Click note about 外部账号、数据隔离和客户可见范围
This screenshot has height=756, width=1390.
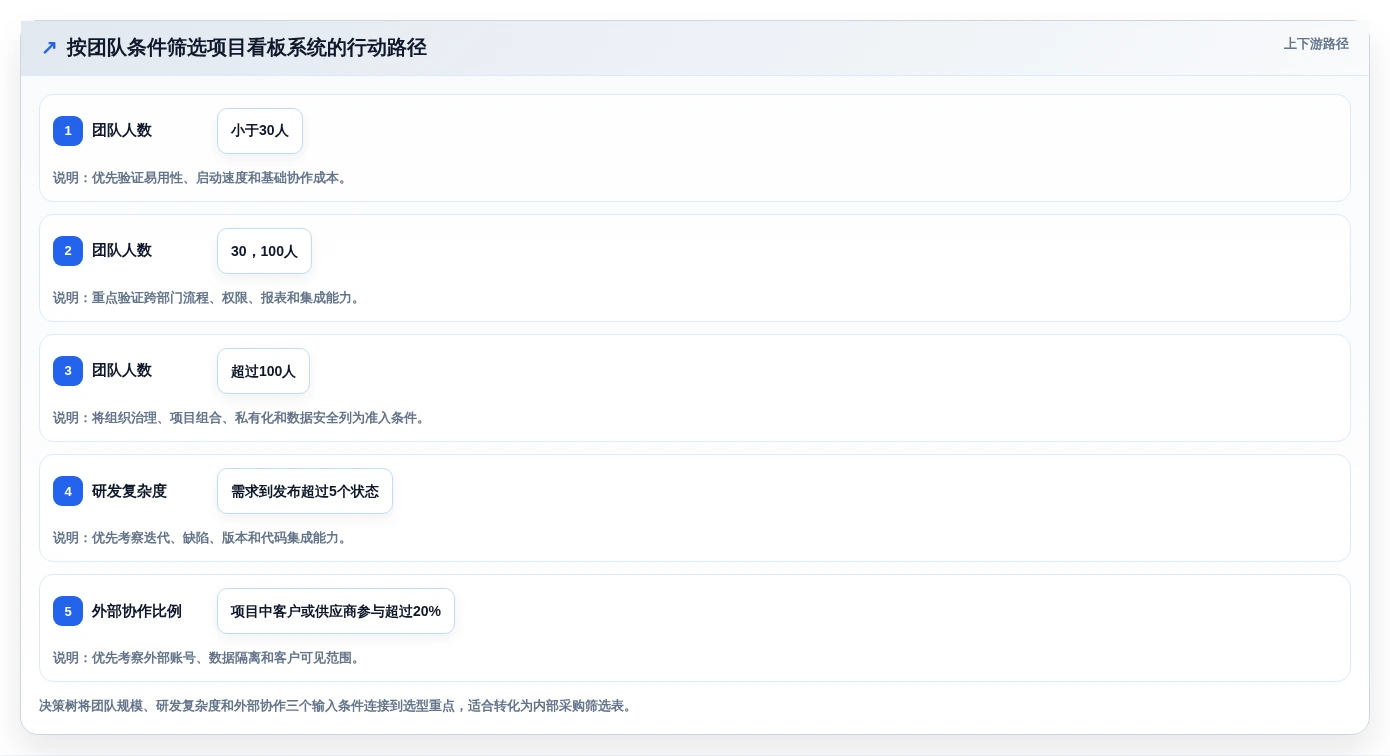click(207, 658)
